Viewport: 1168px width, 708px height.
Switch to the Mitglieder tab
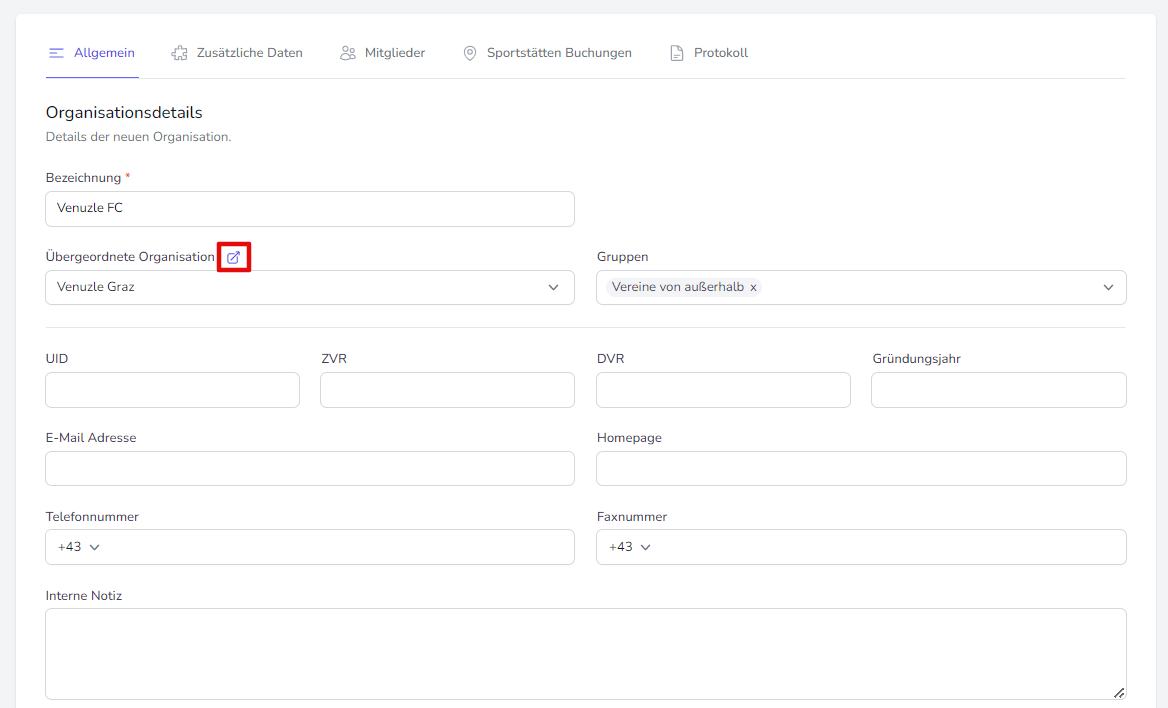(394, 53)
